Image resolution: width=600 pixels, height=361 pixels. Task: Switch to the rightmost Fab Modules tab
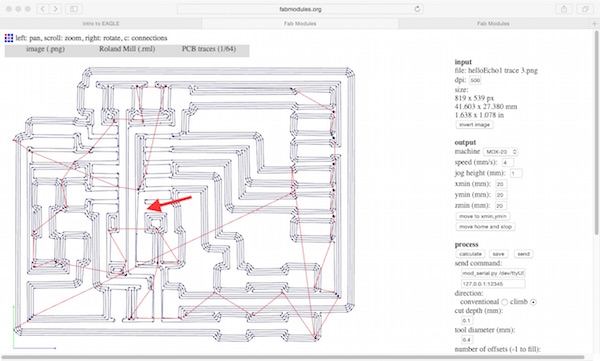(493, 23)
